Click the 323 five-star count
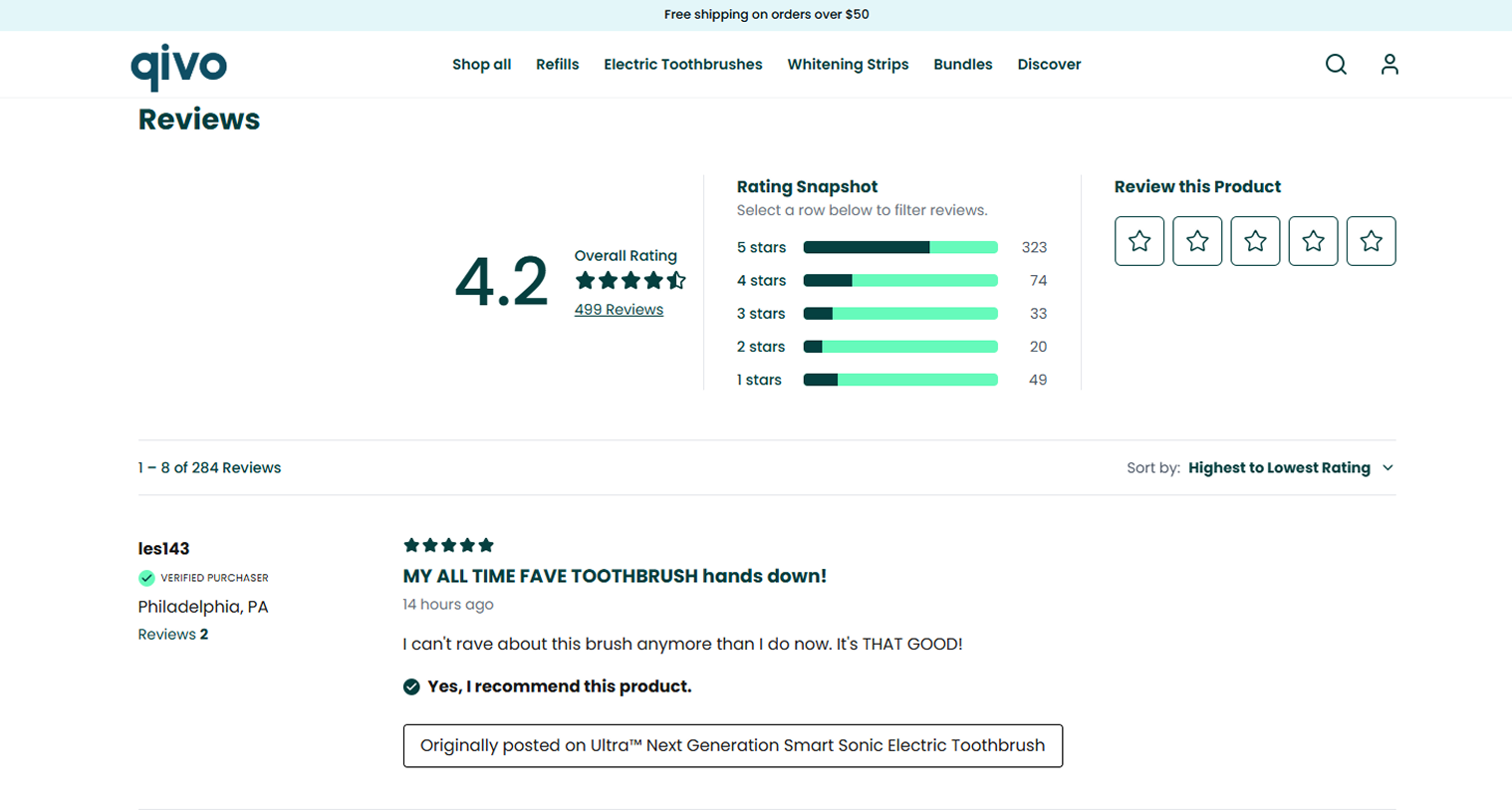 [1034, 247]
